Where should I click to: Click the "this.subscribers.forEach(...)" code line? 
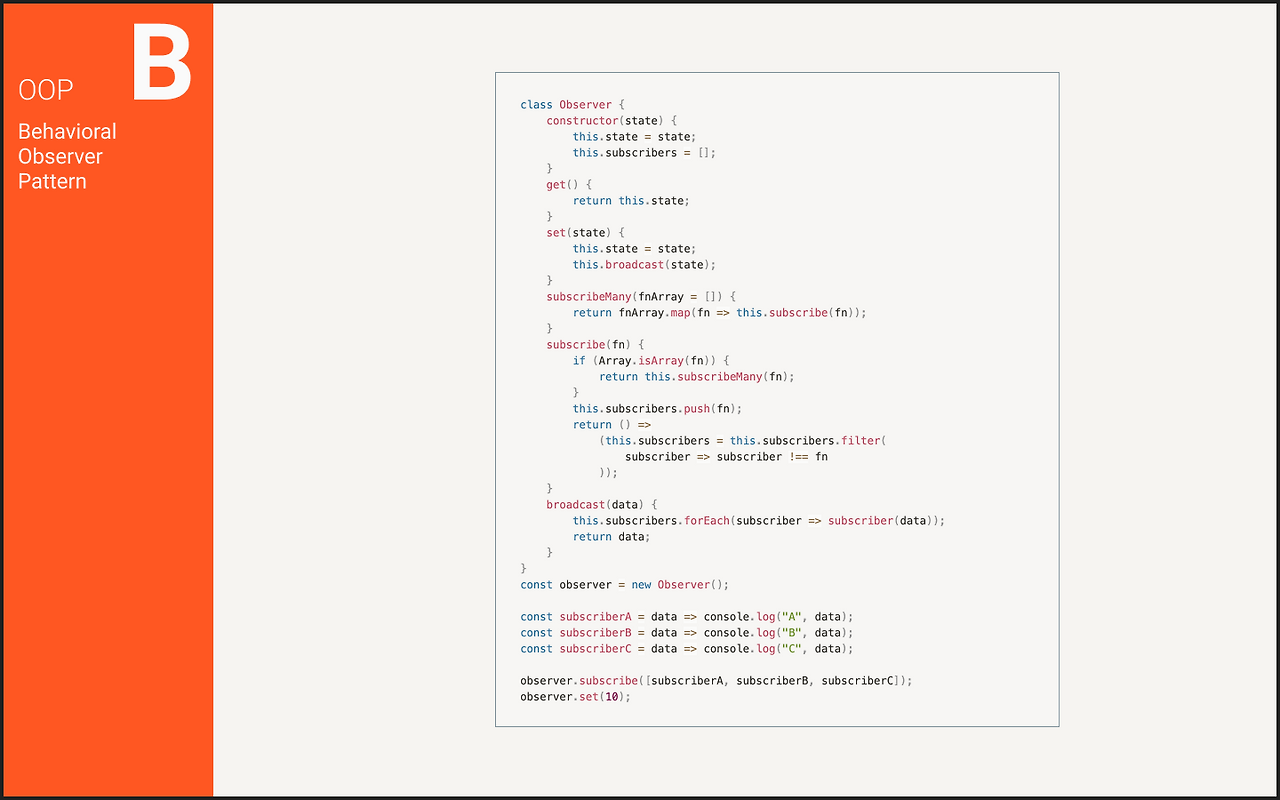coord(759,521)
